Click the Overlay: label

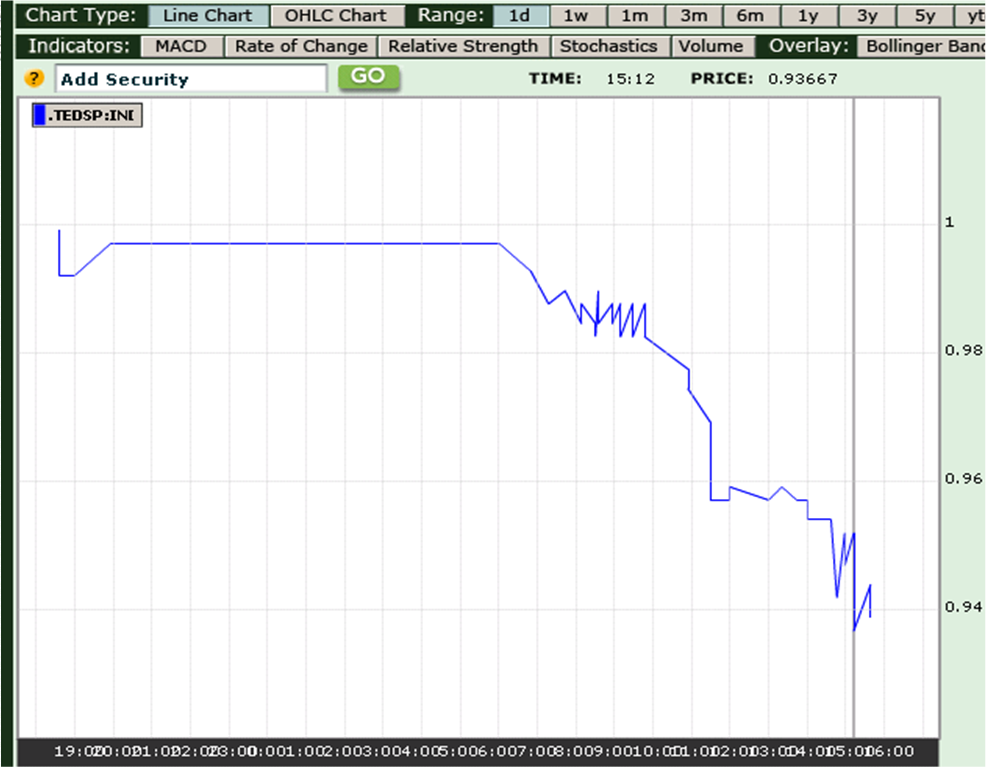809,46
